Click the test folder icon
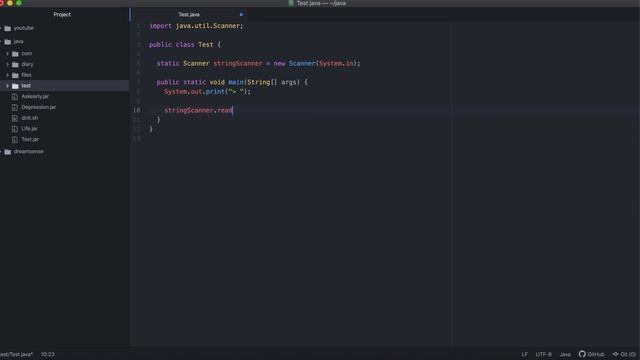 point(15,86)
